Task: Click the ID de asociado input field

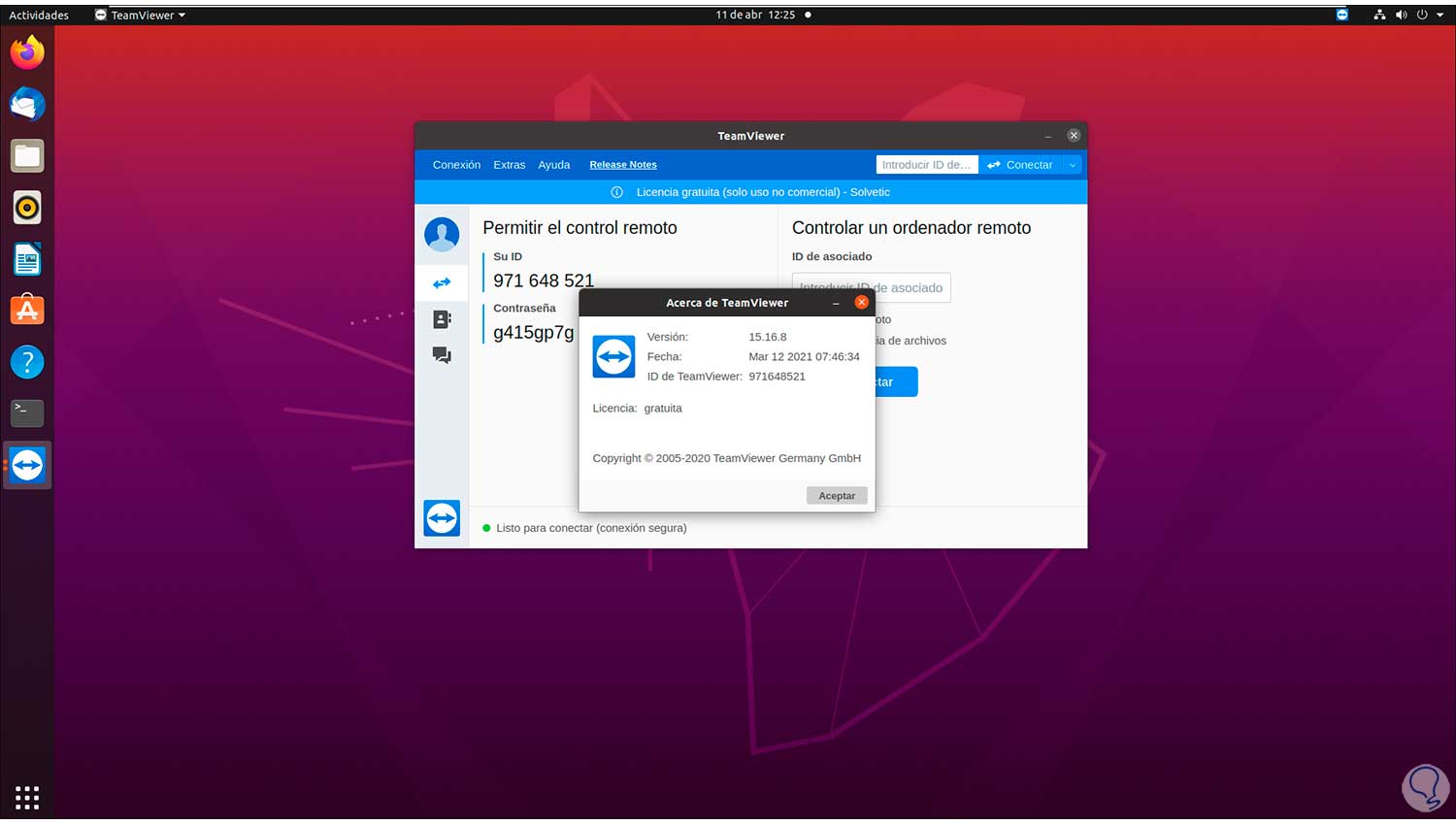Action: (871, 287)
